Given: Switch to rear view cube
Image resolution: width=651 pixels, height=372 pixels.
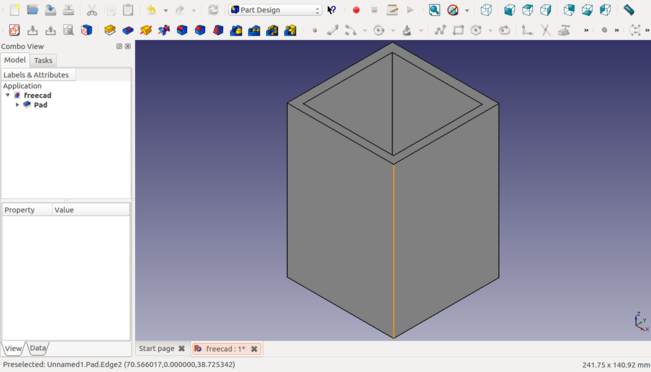Looking at the screenshot, I should [569, 10].
